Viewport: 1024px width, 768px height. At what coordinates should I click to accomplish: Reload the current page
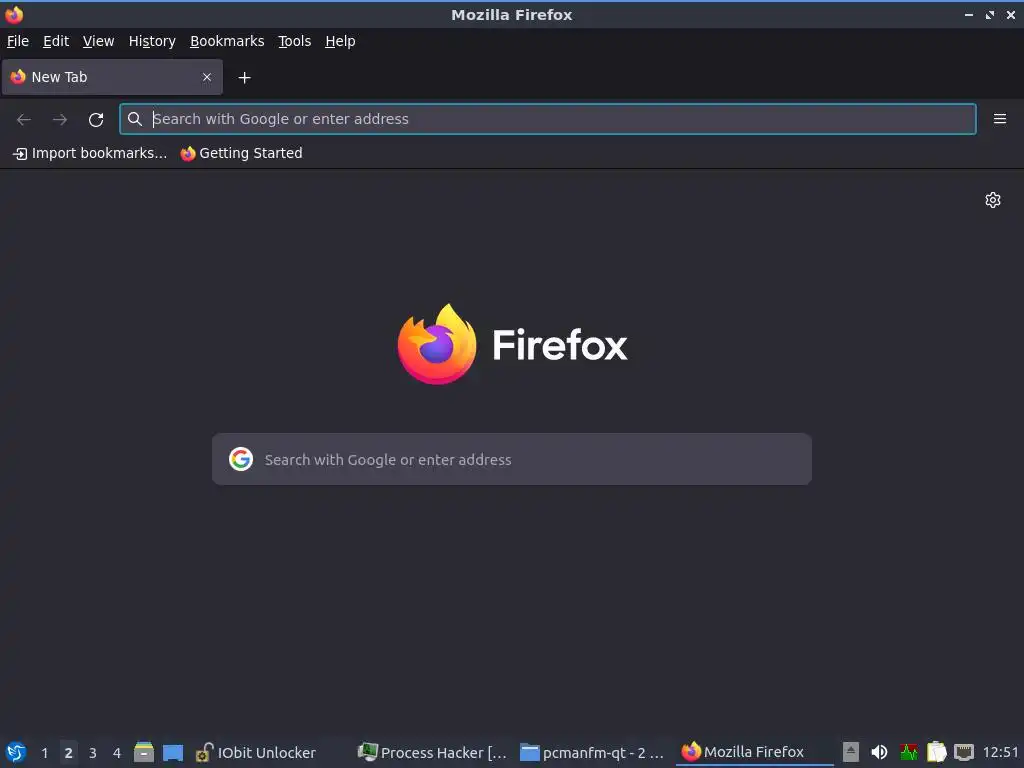pos(96,120)
